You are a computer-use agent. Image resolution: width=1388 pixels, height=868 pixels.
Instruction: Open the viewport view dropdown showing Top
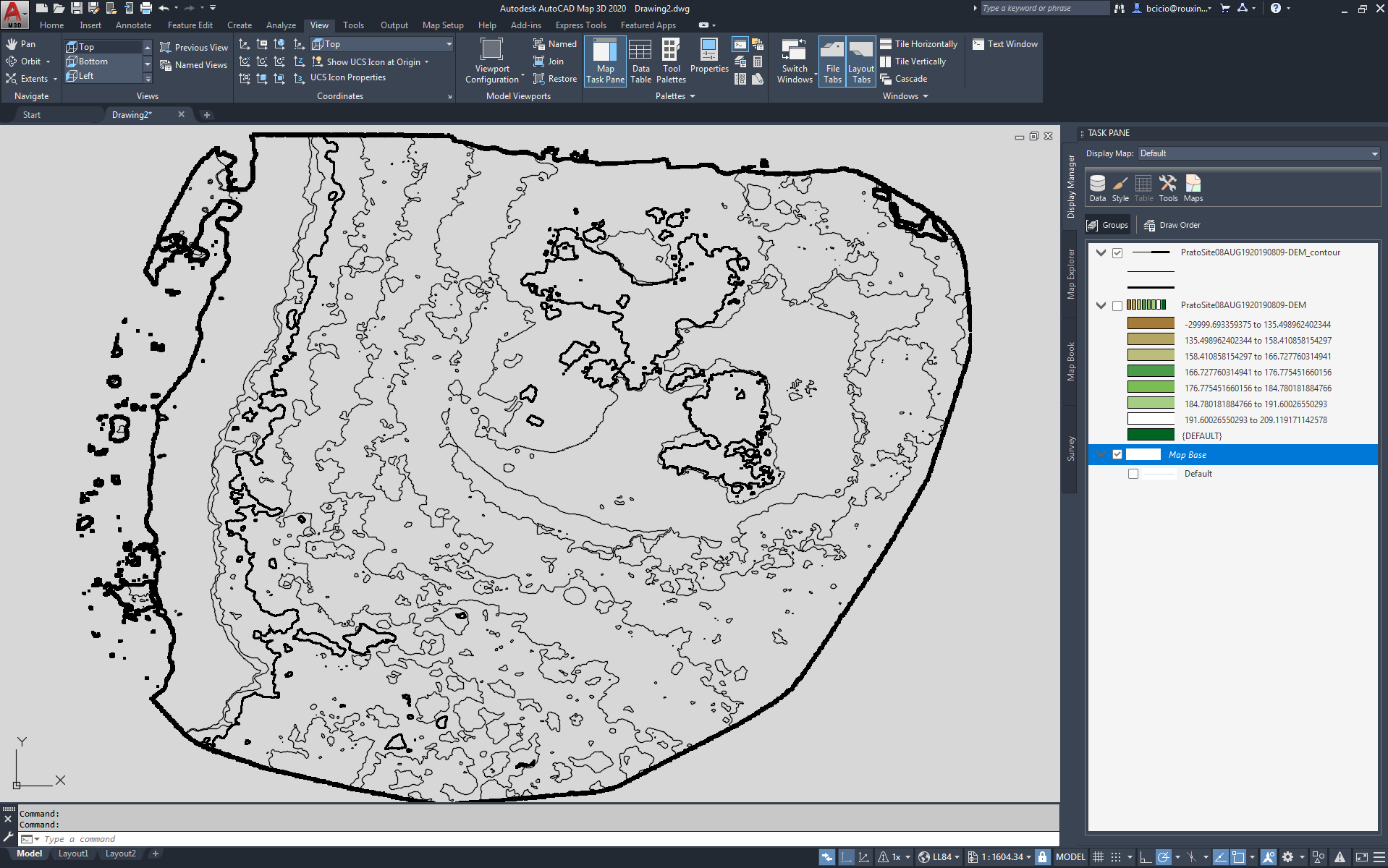coord(449,43)
